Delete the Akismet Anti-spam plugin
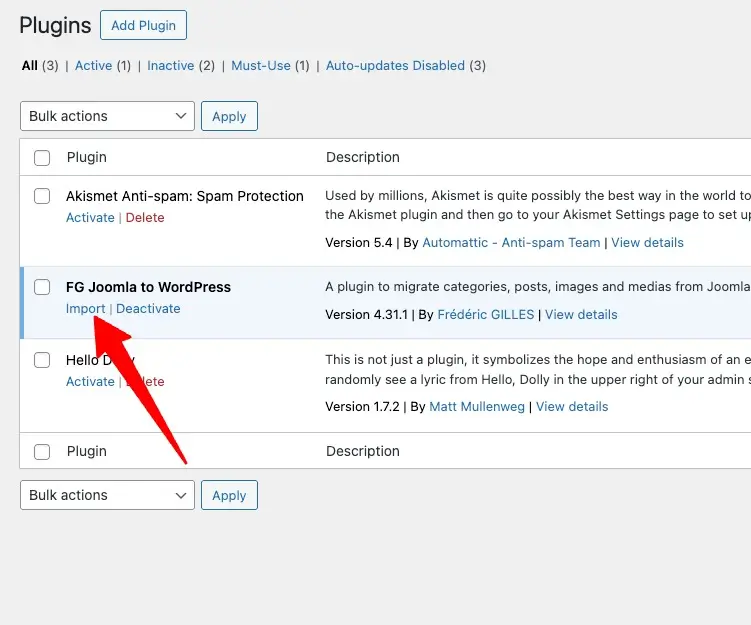751x625 pixels. 145,218
